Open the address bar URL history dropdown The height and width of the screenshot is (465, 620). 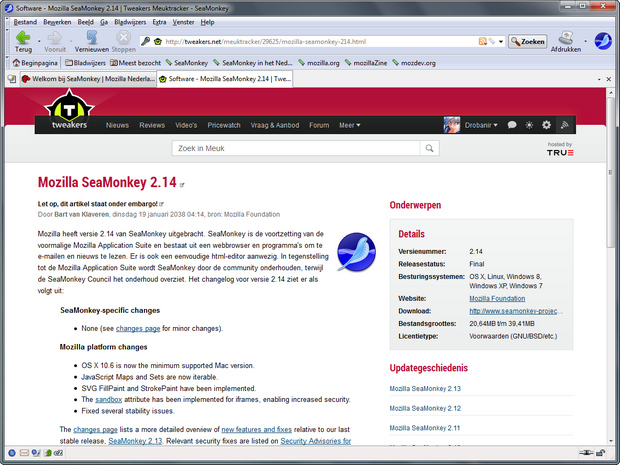coord(501,41)
